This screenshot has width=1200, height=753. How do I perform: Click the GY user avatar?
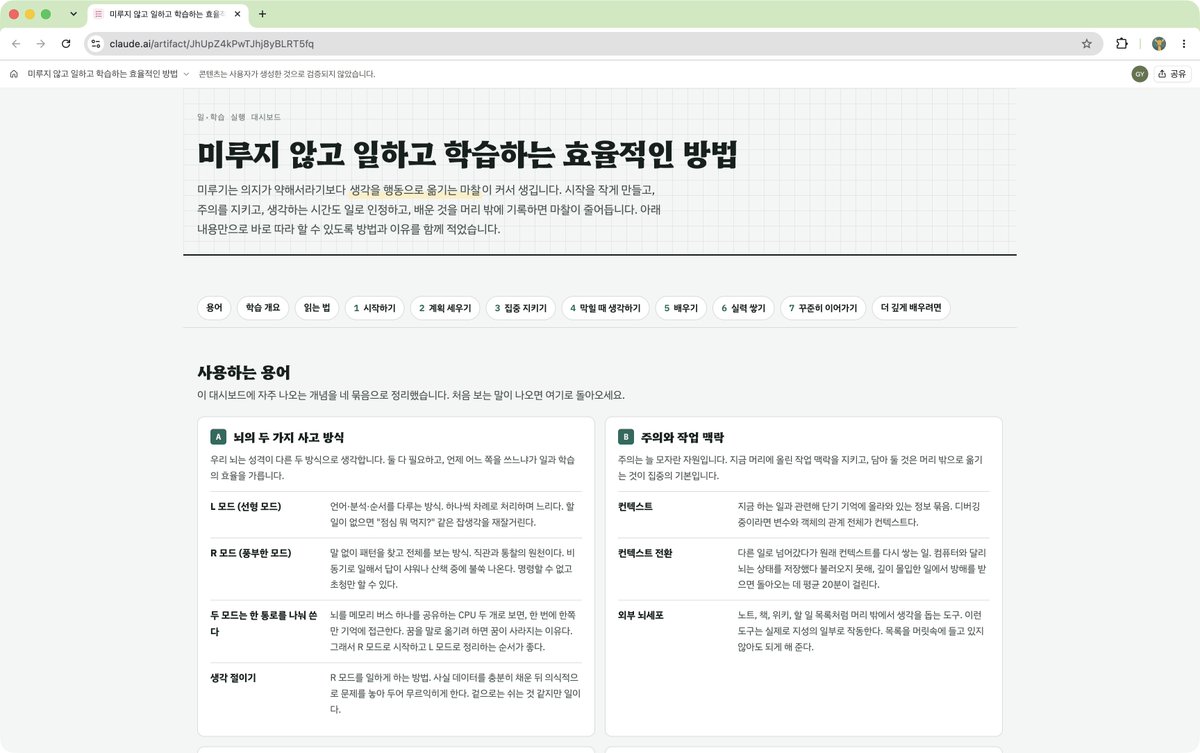click(1139, 74)
